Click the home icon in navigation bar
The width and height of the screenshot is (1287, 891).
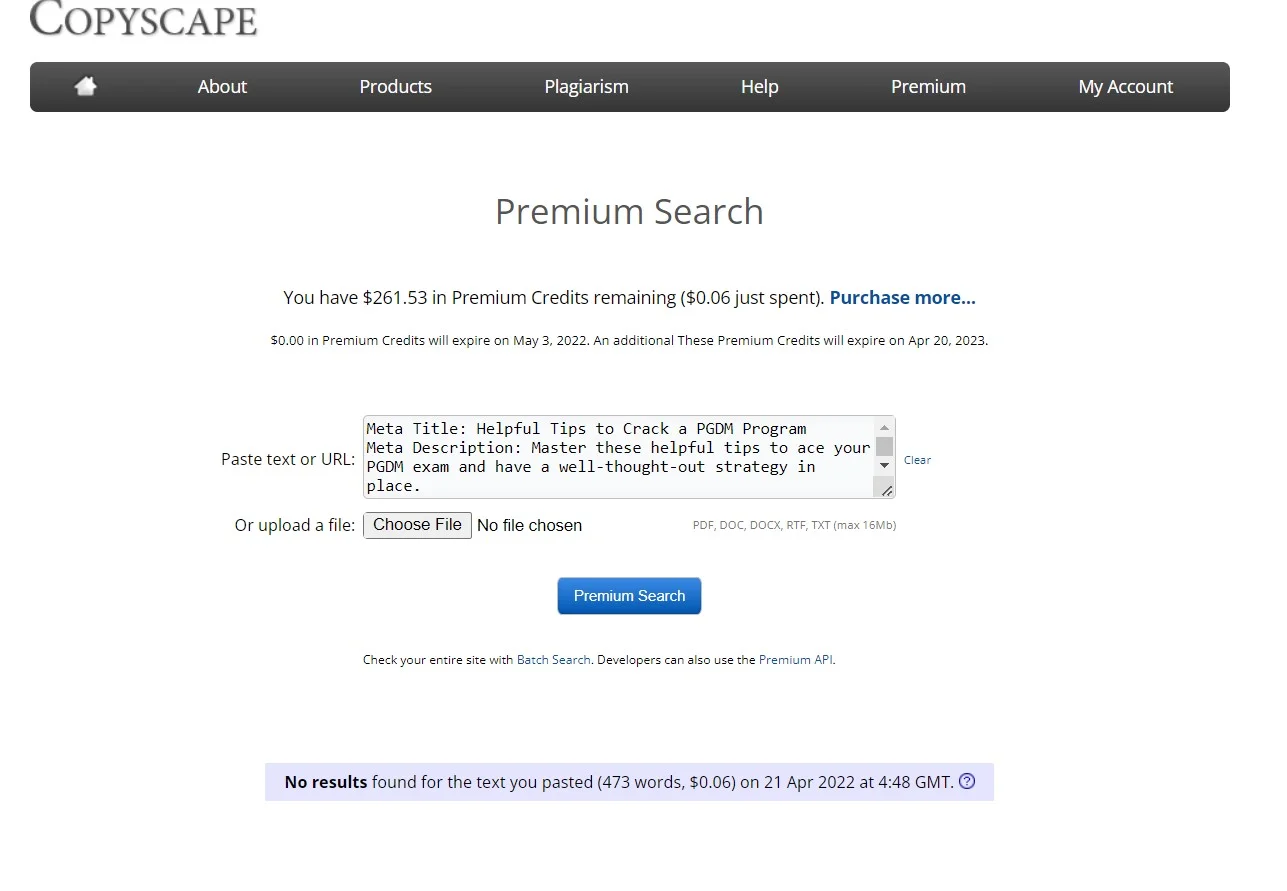86,87
